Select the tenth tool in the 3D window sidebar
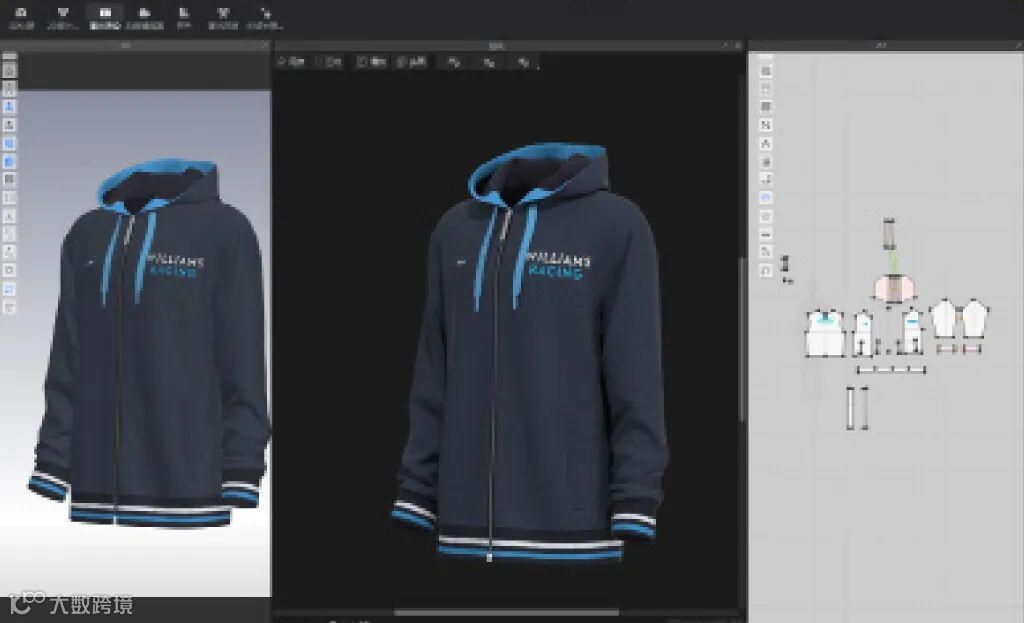 (9, 234)
